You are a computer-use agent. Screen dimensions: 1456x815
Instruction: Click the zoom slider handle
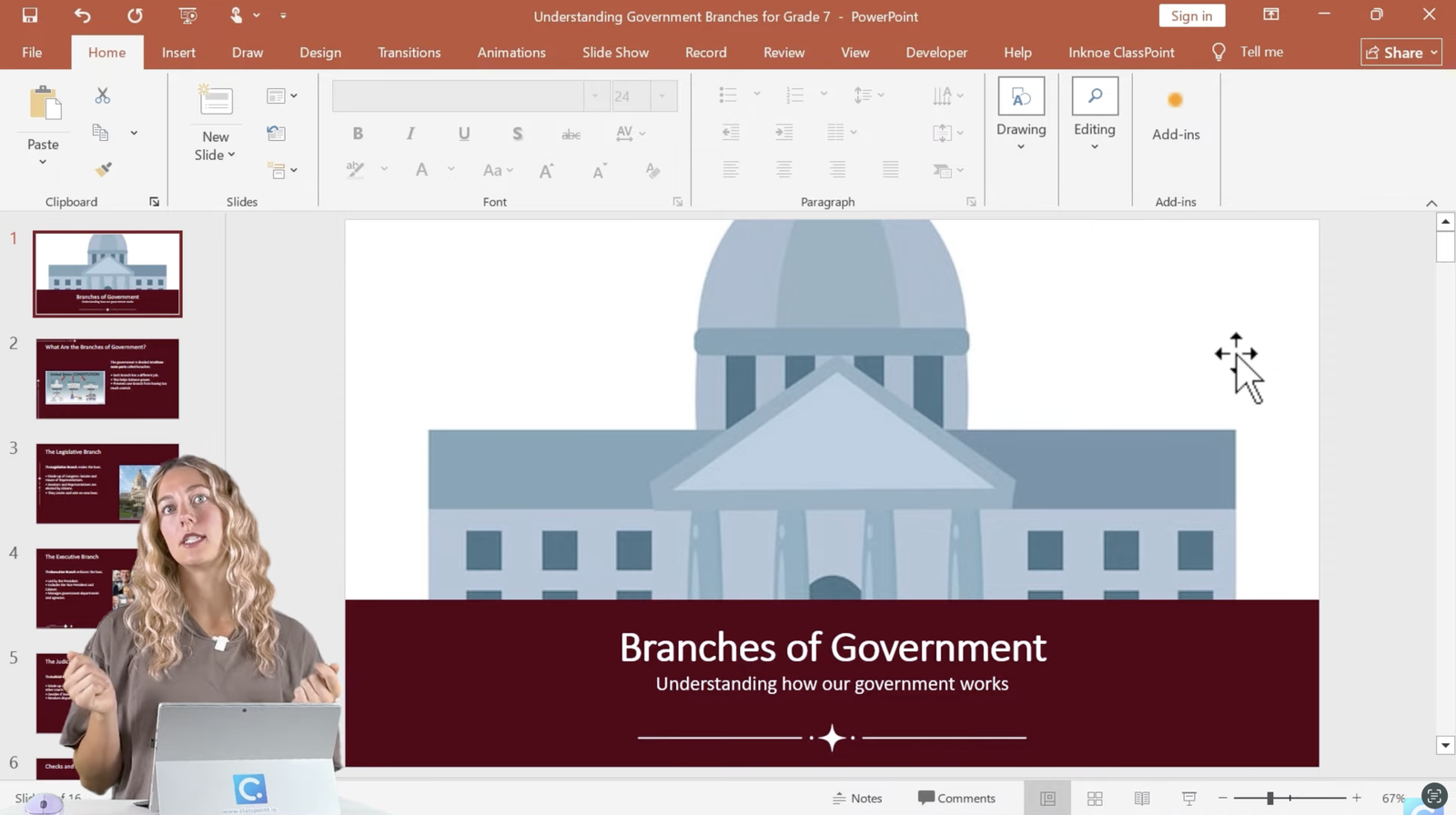click(1269, 798)
